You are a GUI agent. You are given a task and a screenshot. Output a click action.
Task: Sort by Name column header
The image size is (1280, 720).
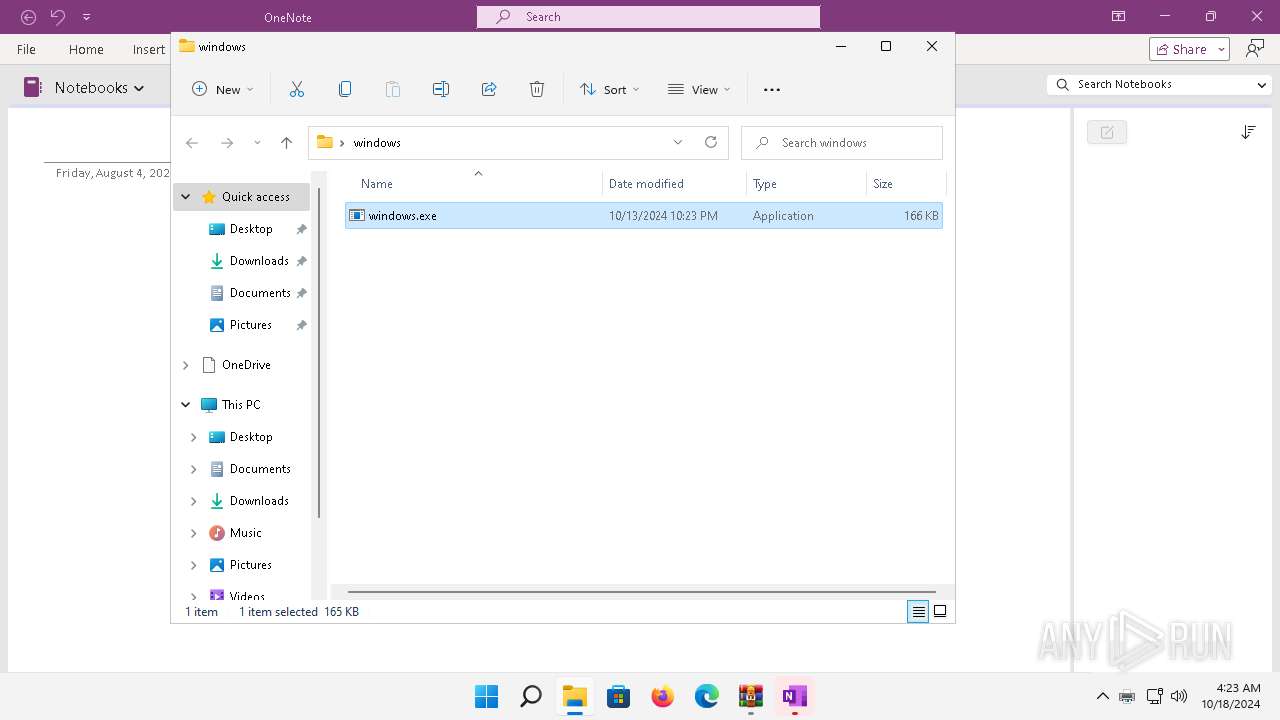click(x=377, y=184)
